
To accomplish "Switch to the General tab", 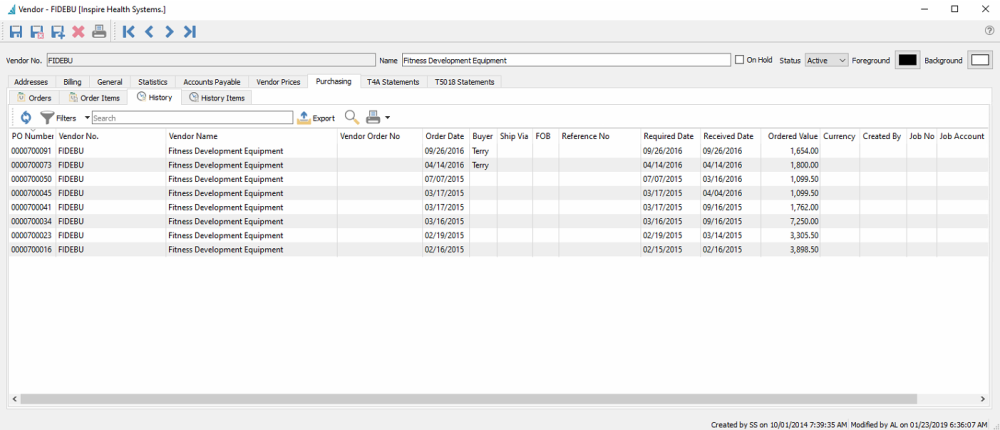I will [110, 82].
